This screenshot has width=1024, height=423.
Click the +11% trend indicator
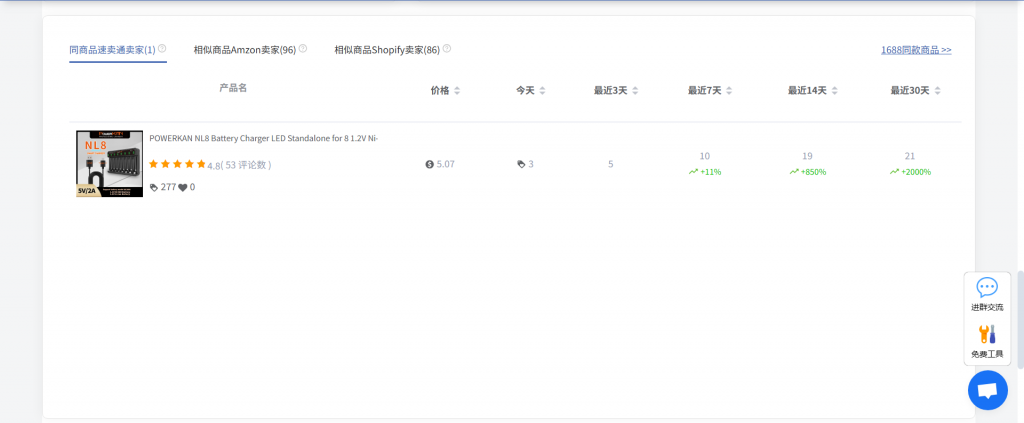[705, 172]
